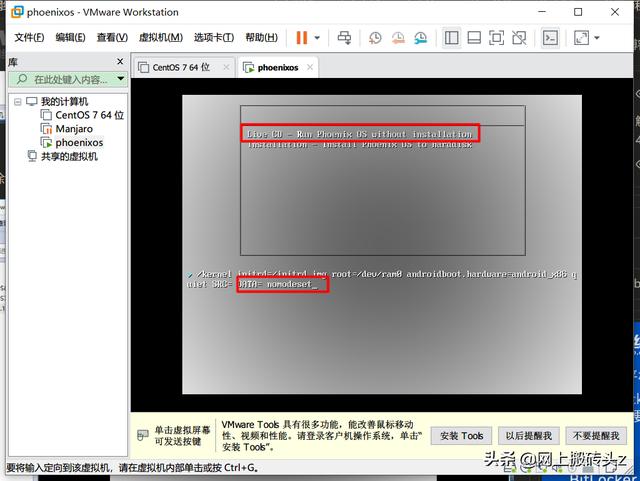The width and height of the screenshot is (640, 481).
Task: Toggle the thumbnail bar icon
Action: coord(474,38)
